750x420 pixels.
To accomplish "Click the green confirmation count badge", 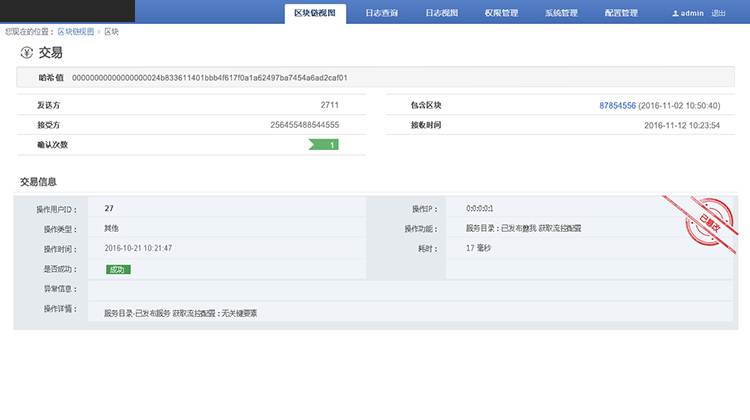I will coord(323,144).
